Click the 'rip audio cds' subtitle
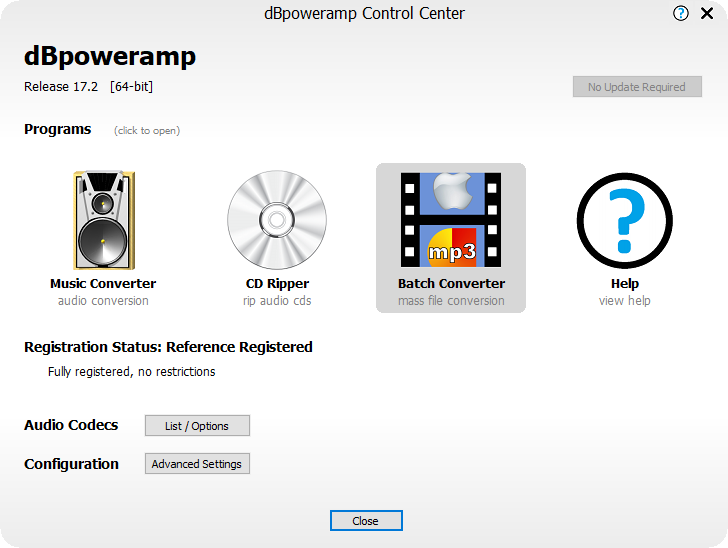The image size is (728, 548). tap(277, 301)
